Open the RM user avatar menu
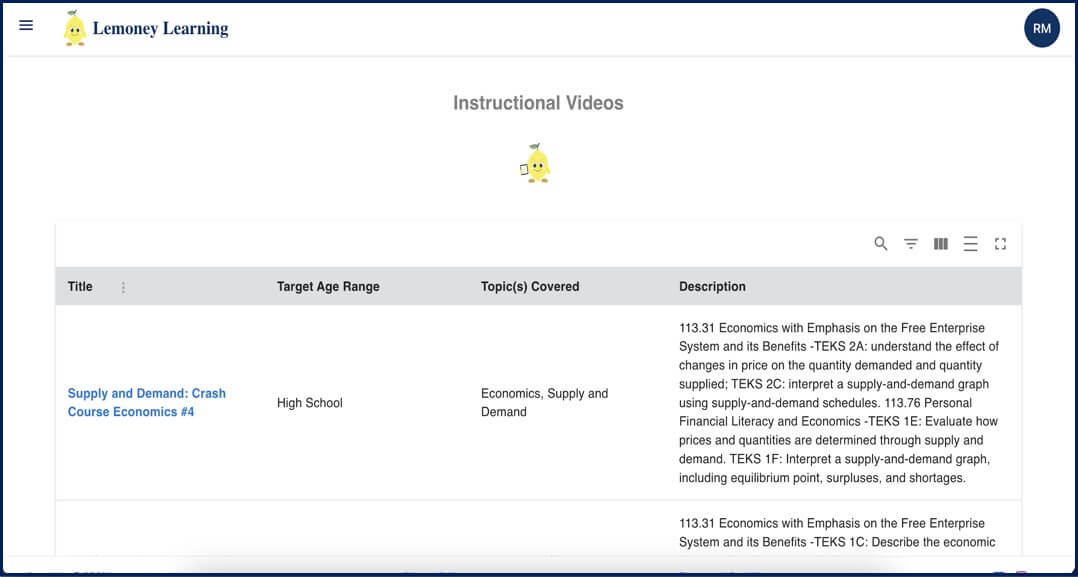The height and width of the screenshot is (577, 1078). [1041, 28]
